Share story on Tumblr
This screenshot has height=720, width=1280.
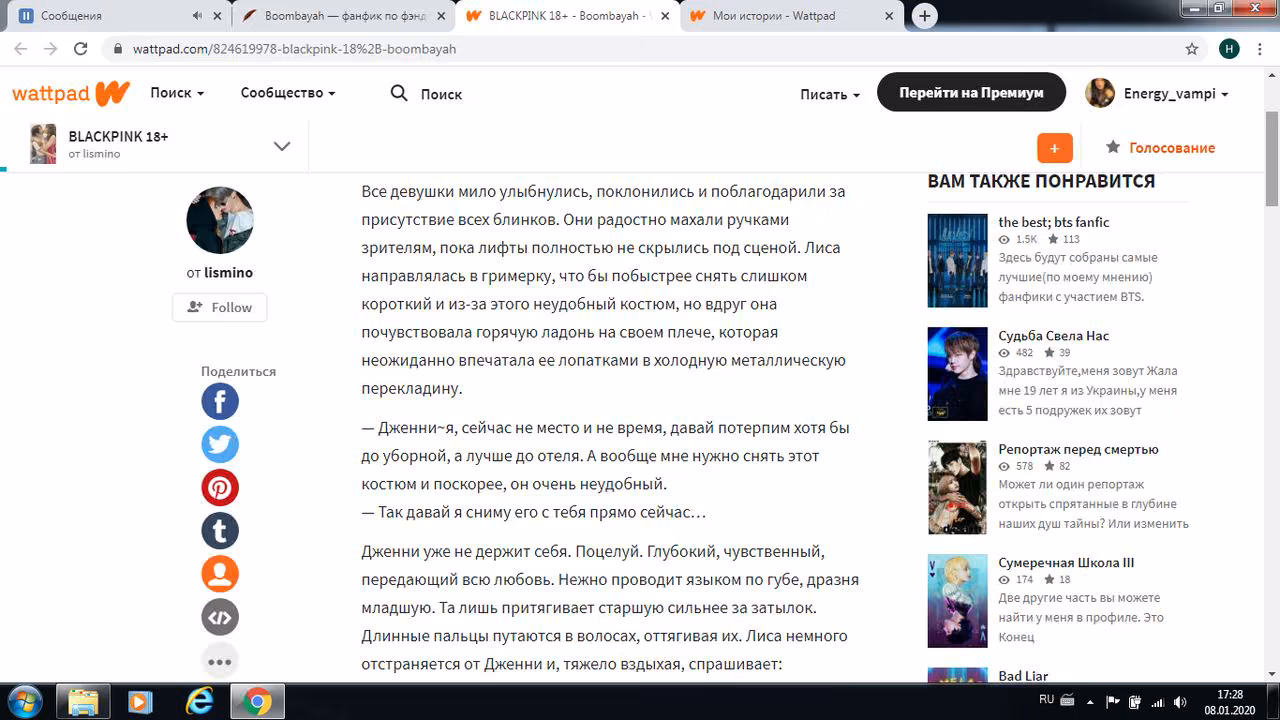click(x=220, y=531)
